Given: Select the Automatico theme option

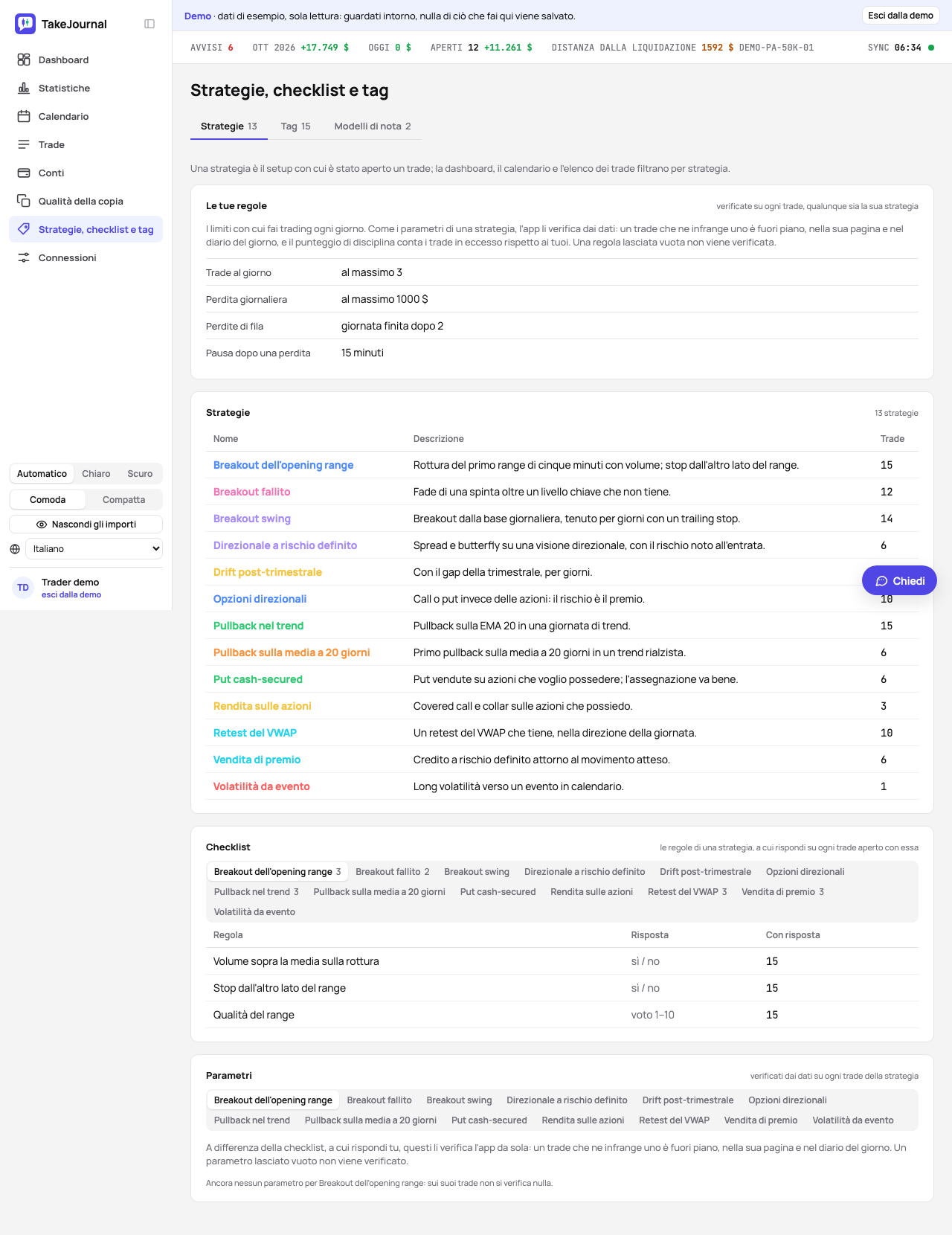Looking at the screenshot, I should (x=42, y=474).
